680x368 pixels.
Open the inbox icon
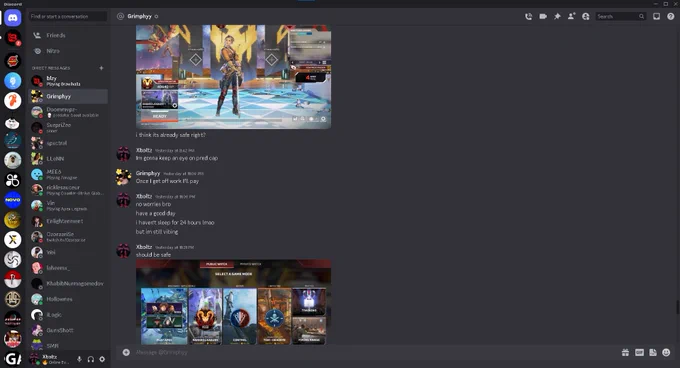[x=657, y=16]
